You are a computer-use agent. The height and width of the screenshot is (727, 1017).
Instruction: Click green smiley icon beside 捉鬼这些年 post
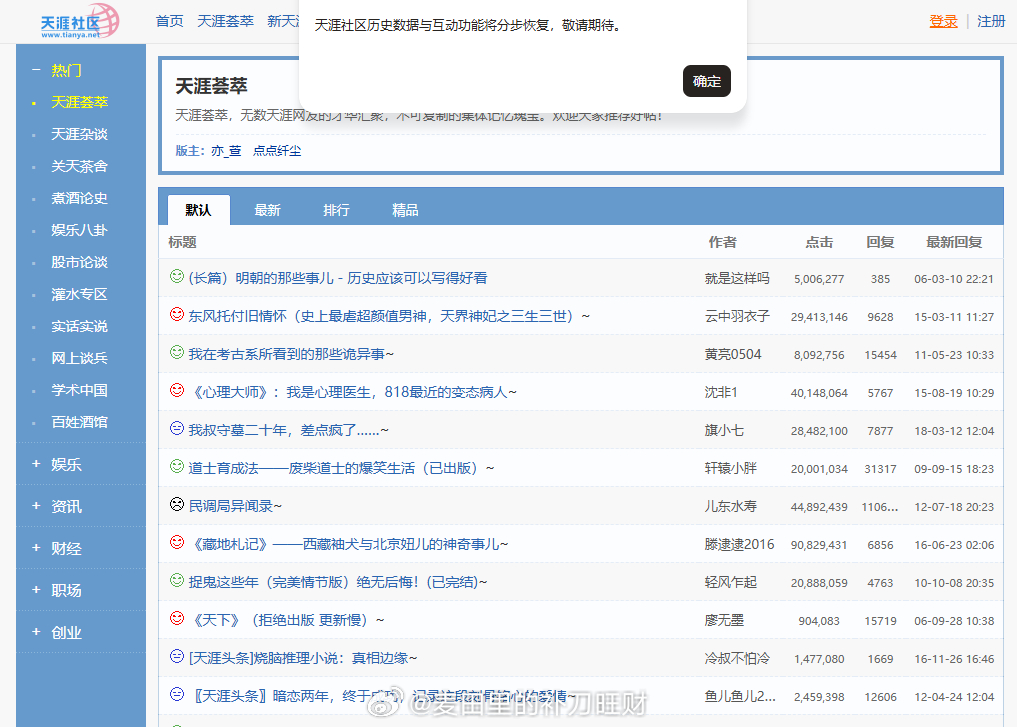(177, 580)
